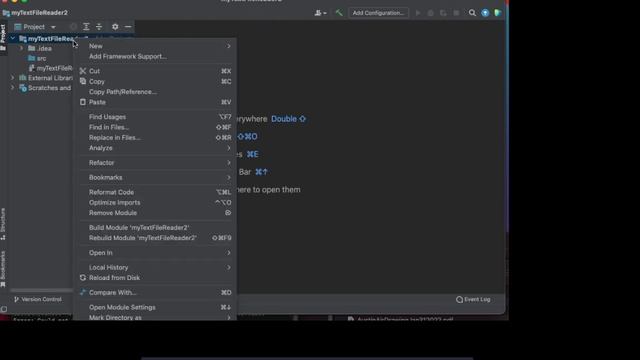Click the Debug bug icon

coord(431,13)
